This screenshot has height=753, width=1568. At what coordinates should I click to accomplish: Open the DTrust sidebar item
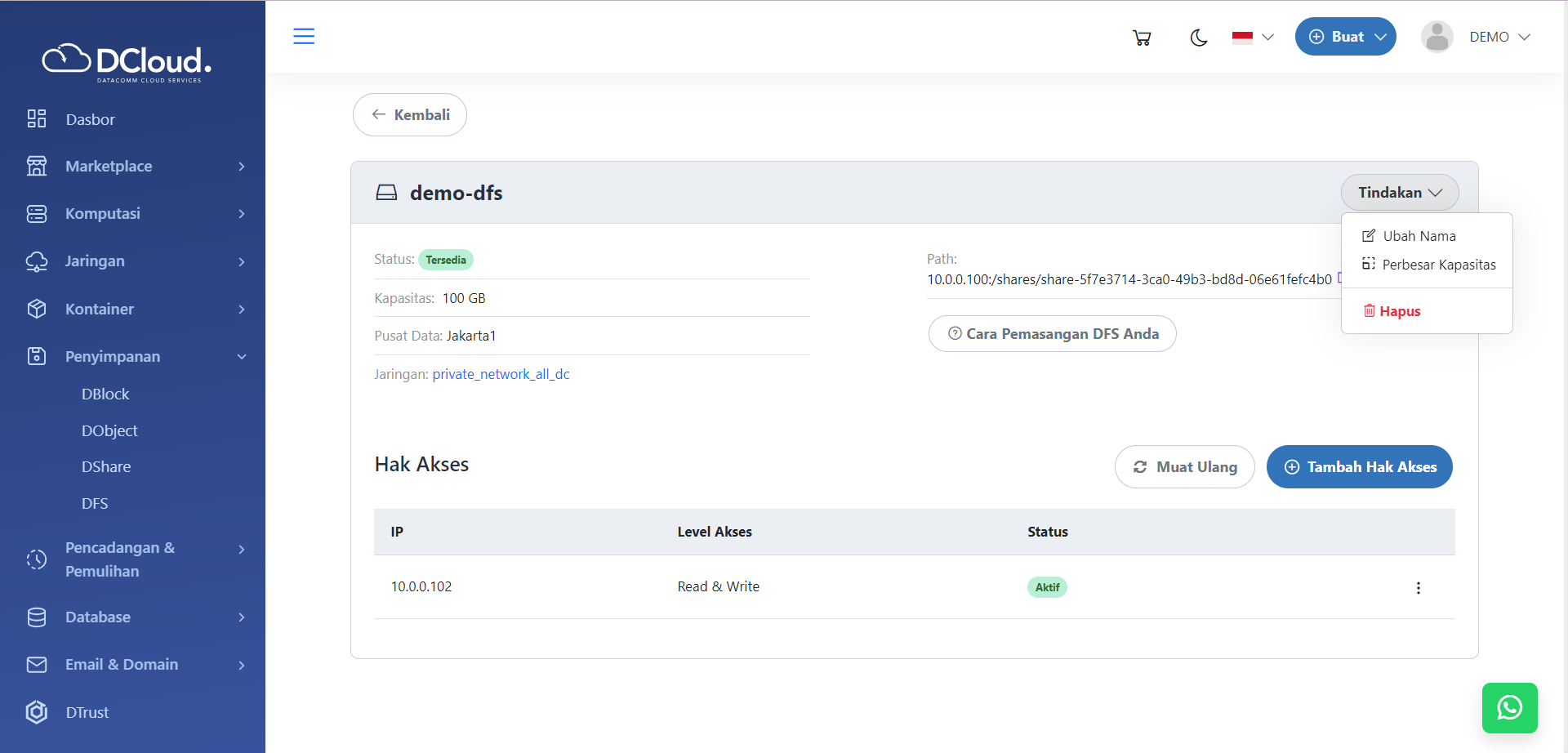pyautogui.click(x=87, y=712)
